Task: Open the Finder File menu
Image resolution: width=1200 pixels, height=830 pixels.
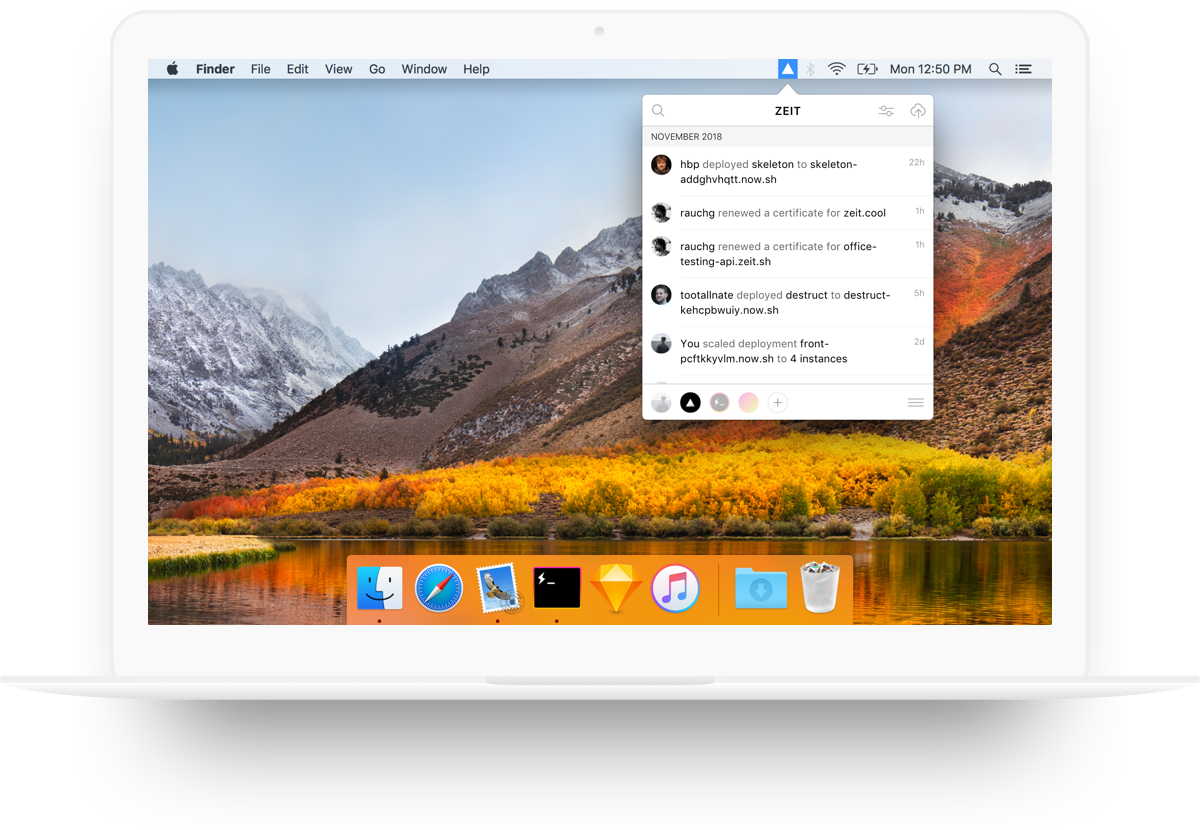Action: [260, 69]
